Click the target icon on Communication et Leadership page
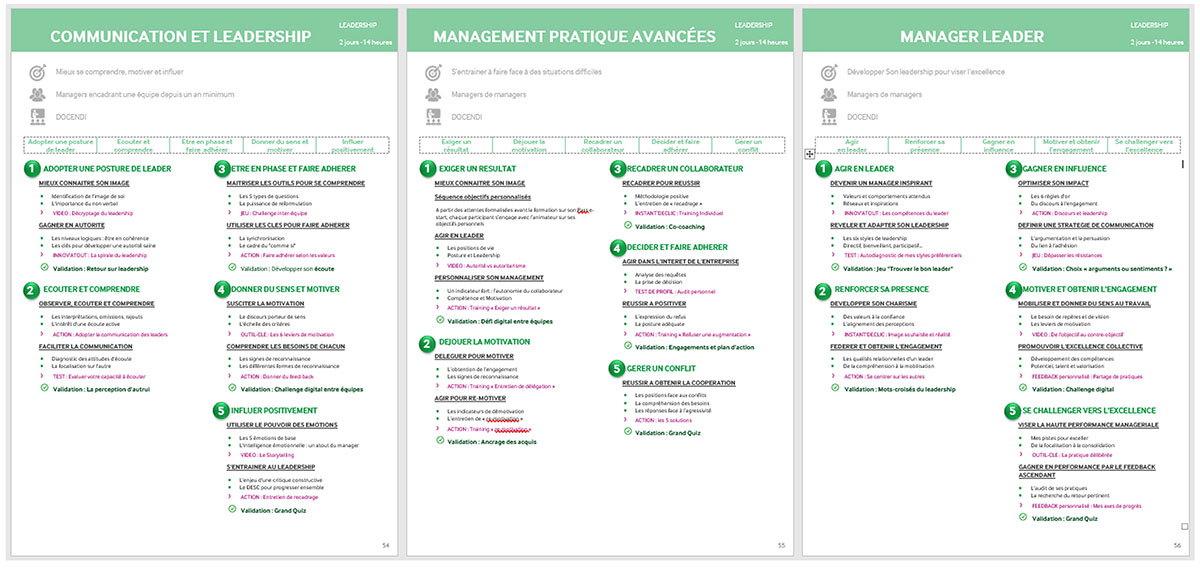This screenshot has height=574, width=1200. [38, 73]
